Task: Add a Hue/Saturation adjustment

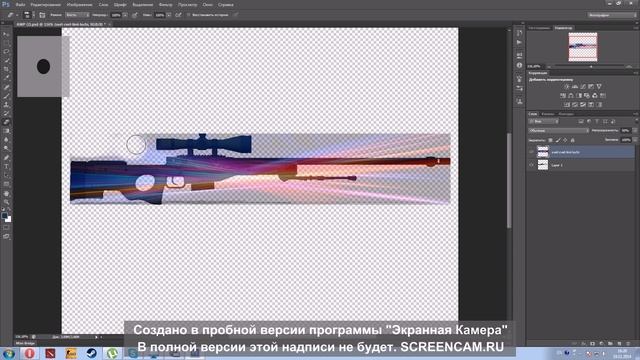Action: (x=563, y=96)
